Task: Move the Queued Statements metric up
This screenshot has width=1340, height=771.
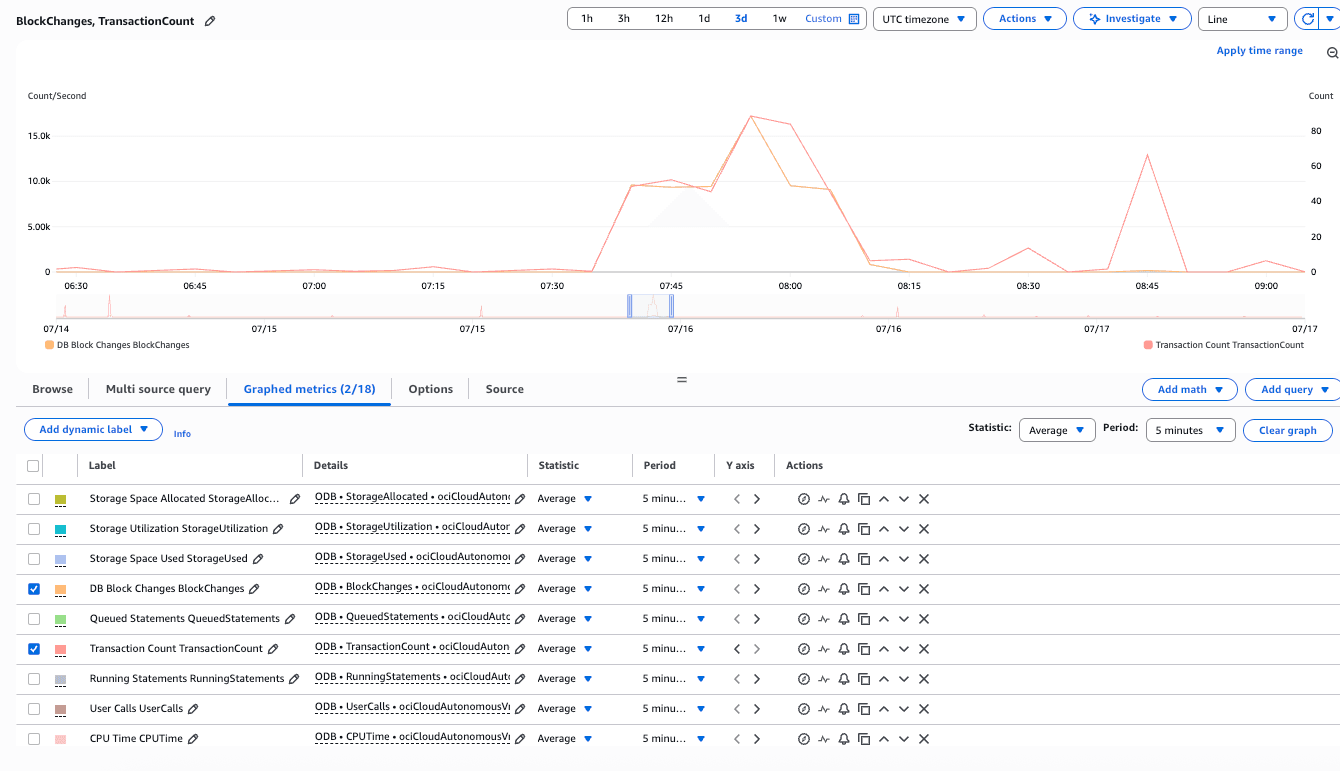Action: (x=883, y=618)
